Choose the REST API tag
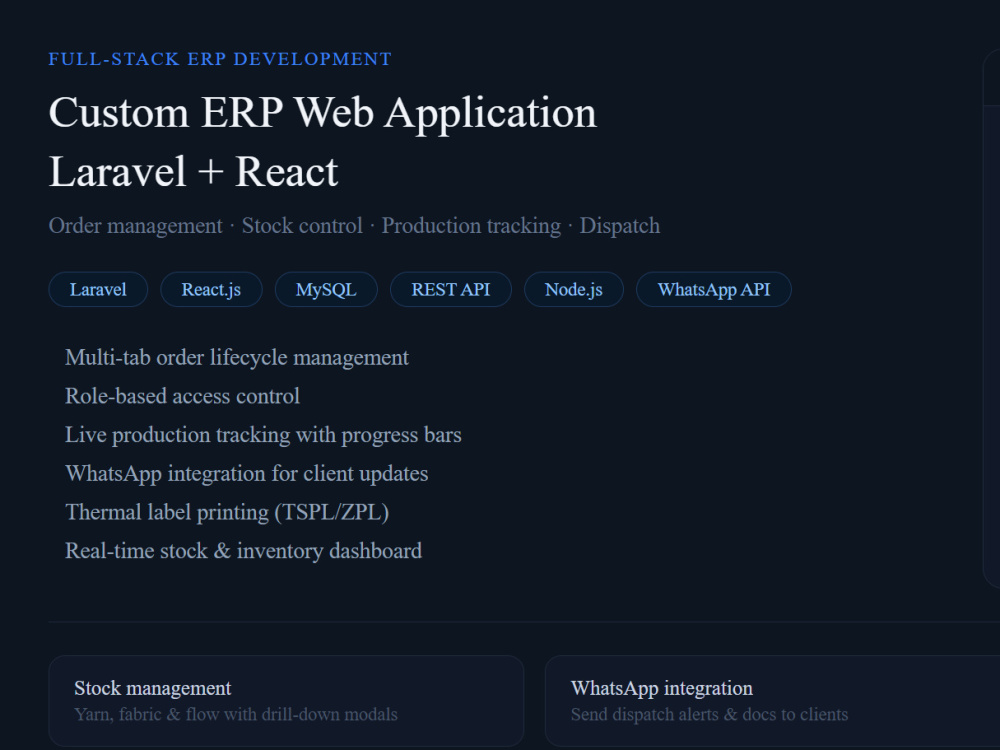1000x750 pixels. click(x=450, y=290)
